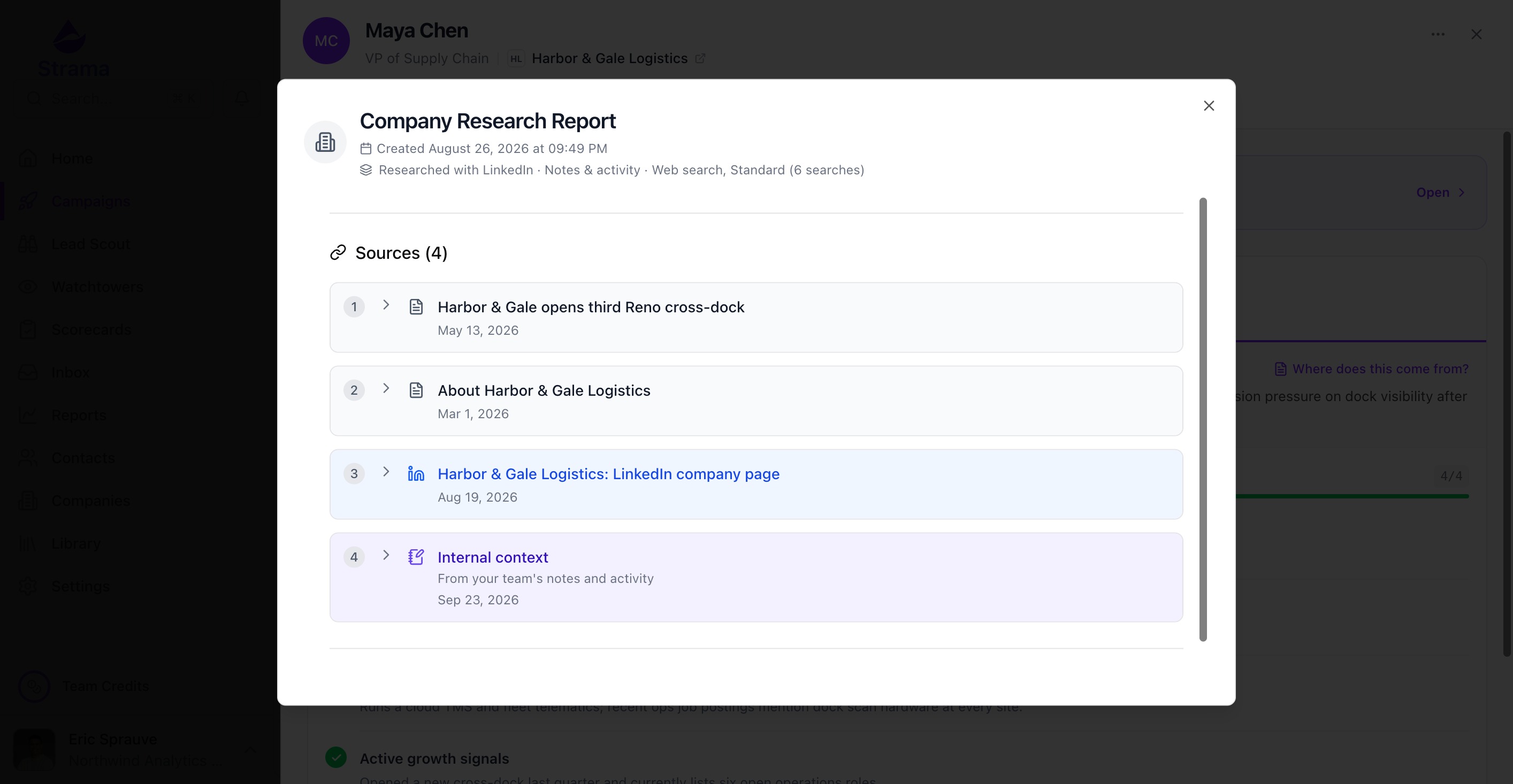Open Library in the sidebar
Image resolution: width=1513 pixels, height=784 pixels.
pyautogui.click(x=76, y=543)
